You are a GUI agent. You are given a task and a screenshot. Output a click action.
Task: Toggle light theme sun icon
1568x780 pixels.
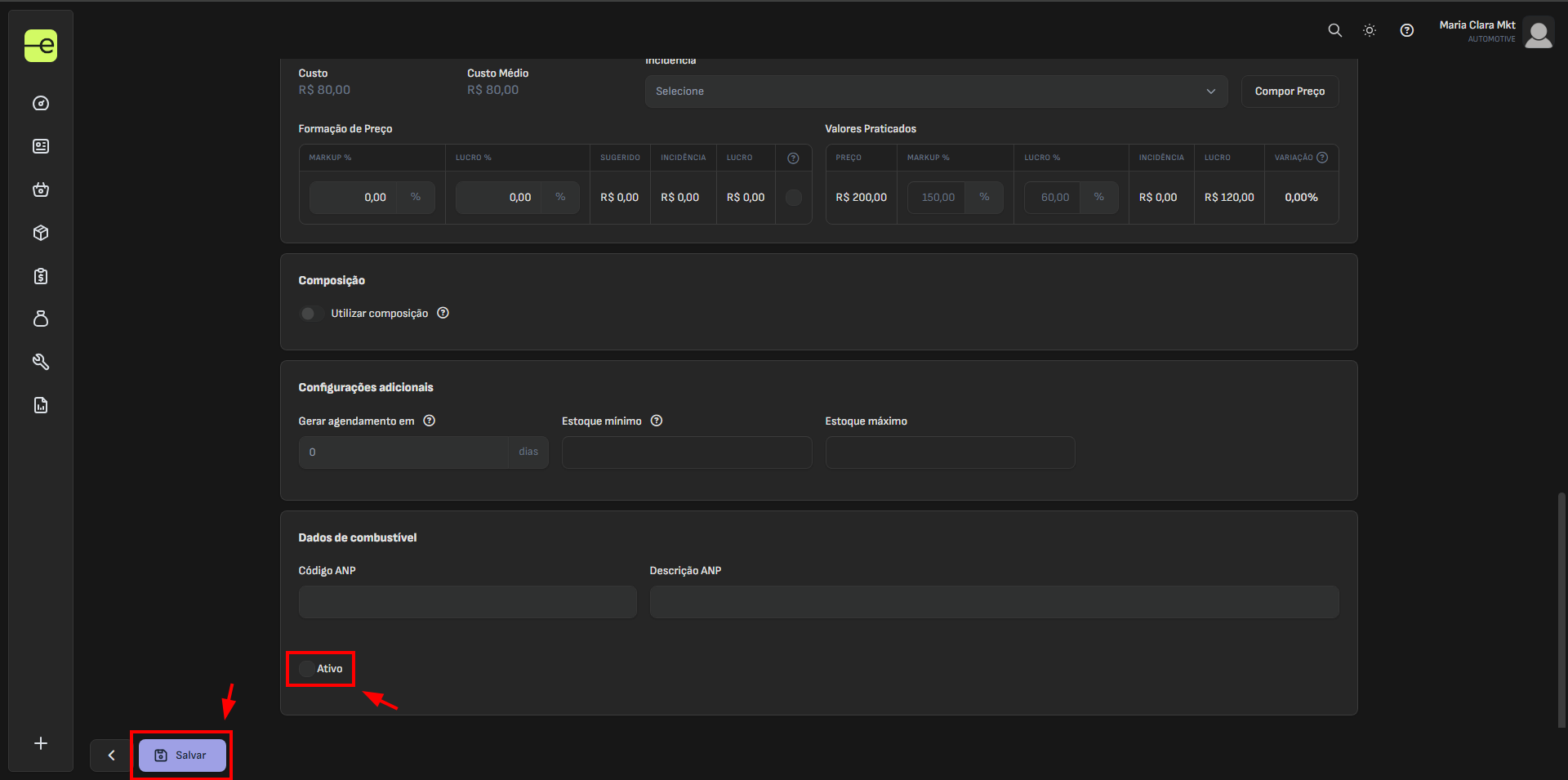(1370, 30)
